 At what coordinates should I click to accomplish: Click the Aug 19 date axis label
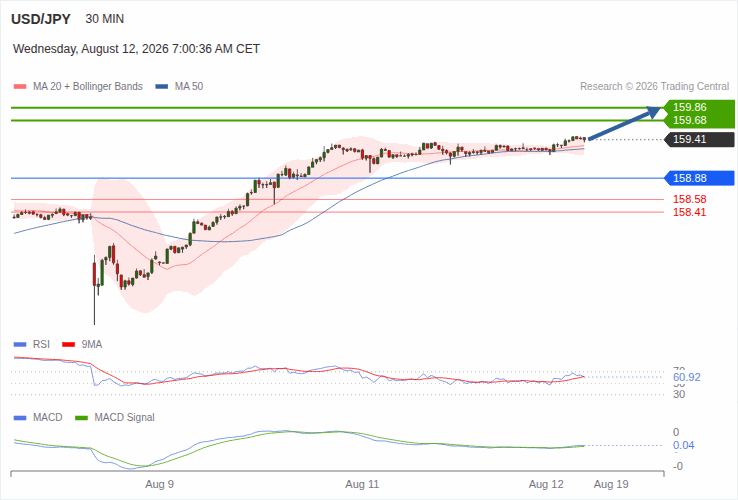pos(611,484)
